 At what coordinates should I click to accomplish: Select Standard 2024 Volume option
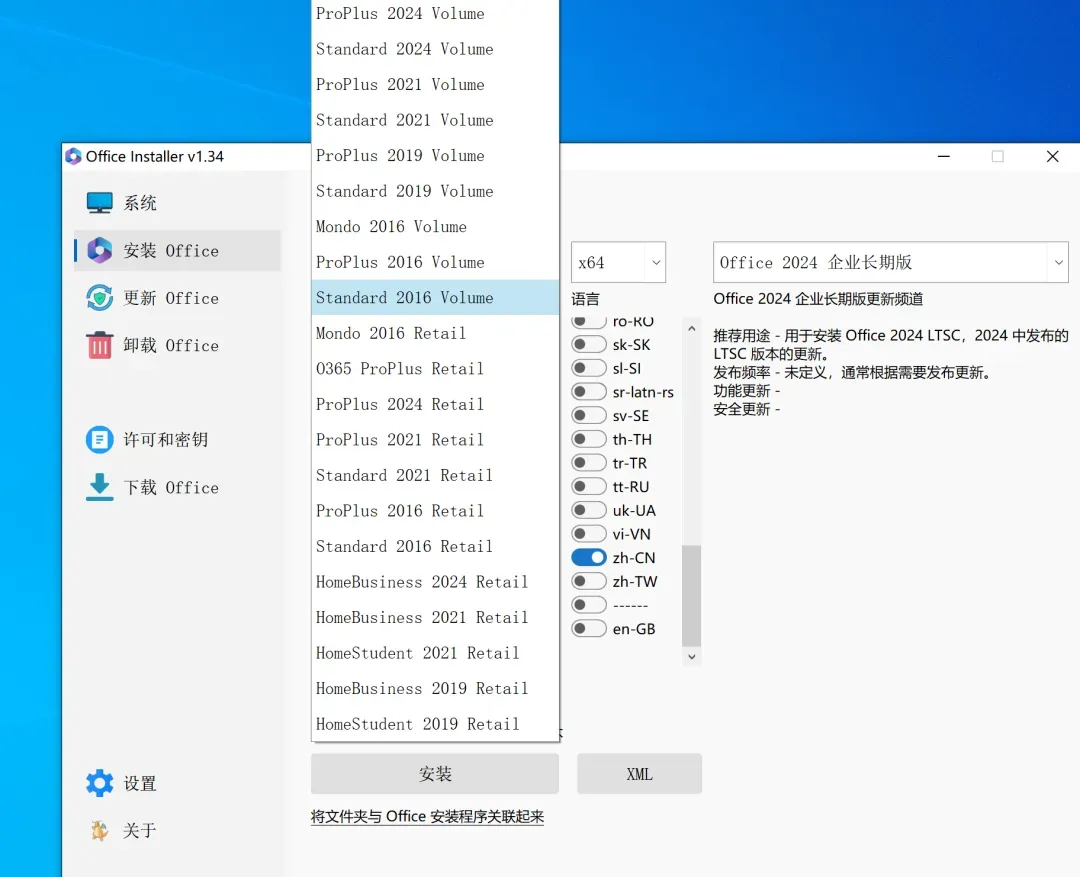(435, 49)
